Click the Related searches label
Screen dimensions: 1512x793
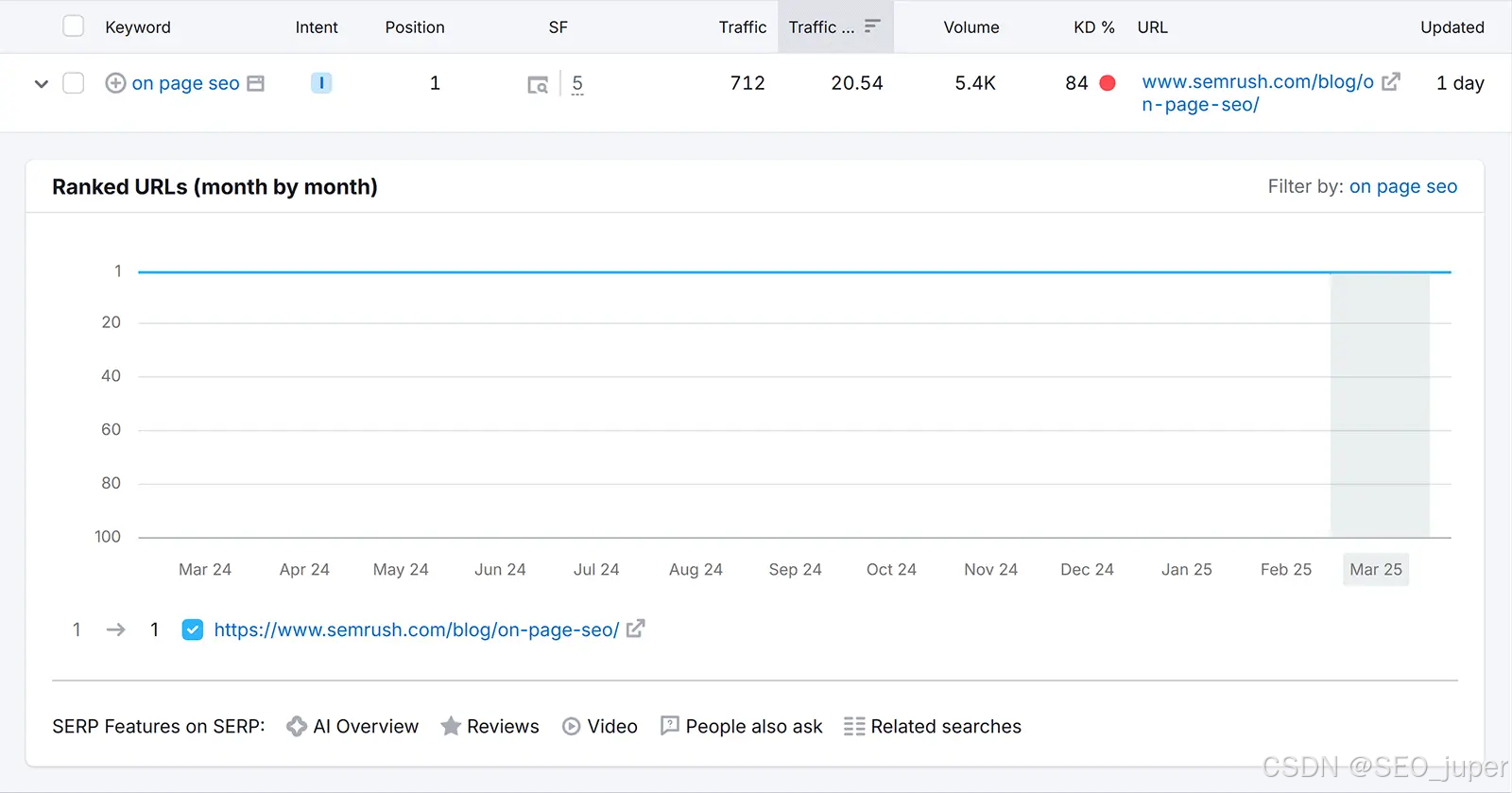pyautogui.click(x=946, y=726)
